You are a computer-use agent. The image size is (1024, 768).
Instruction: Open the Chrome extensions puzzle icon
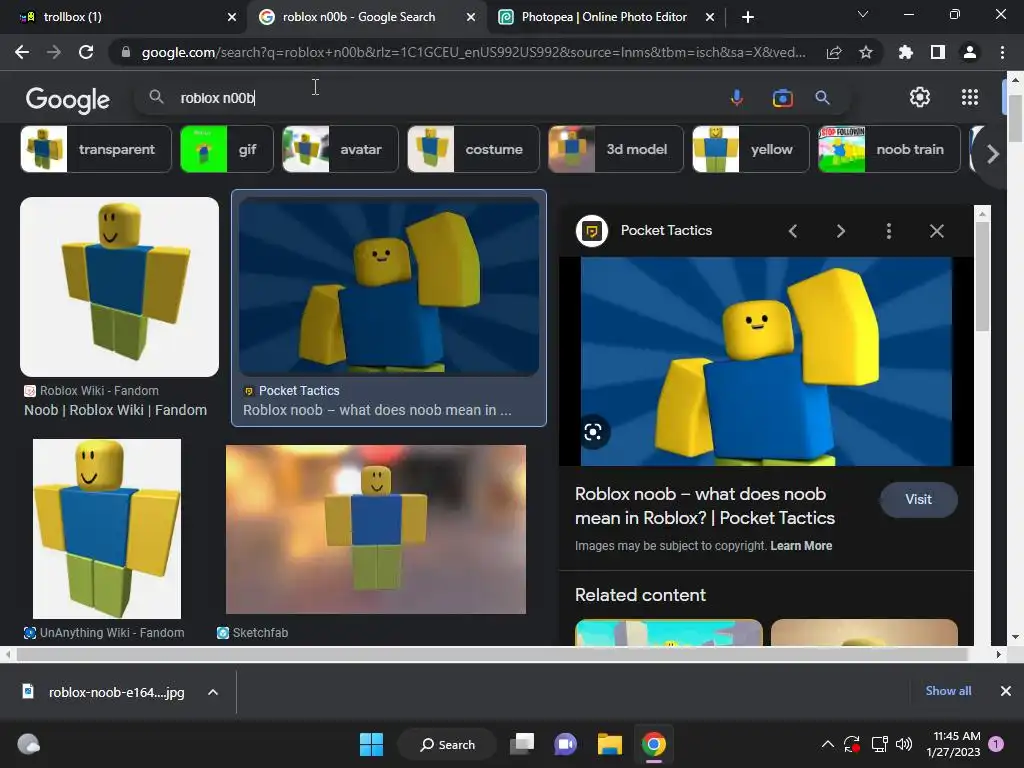[905, 52]
